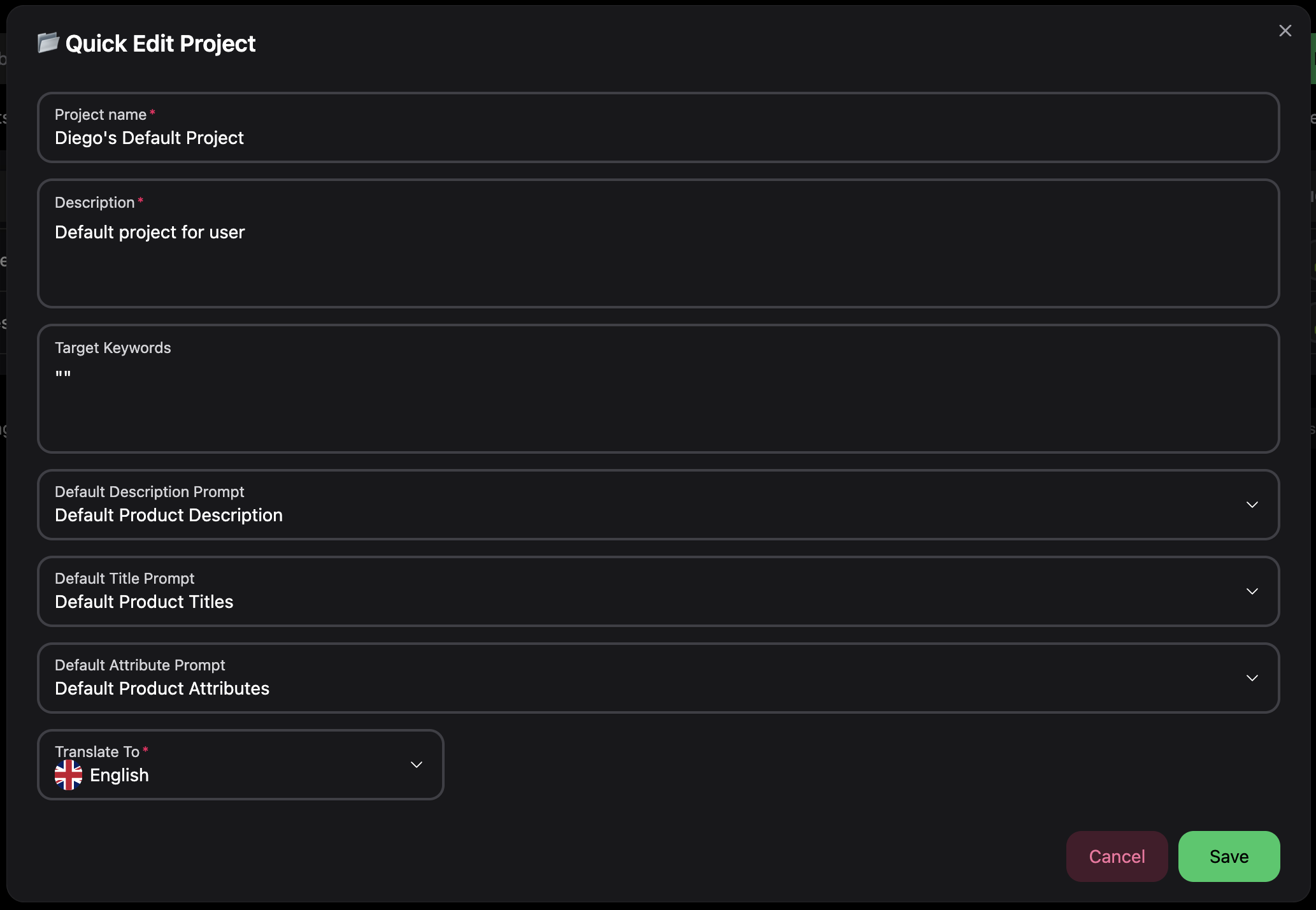Select the text Diego's Default Project
The width and height of the screenshot is (1316, 910).
(149, 138)
